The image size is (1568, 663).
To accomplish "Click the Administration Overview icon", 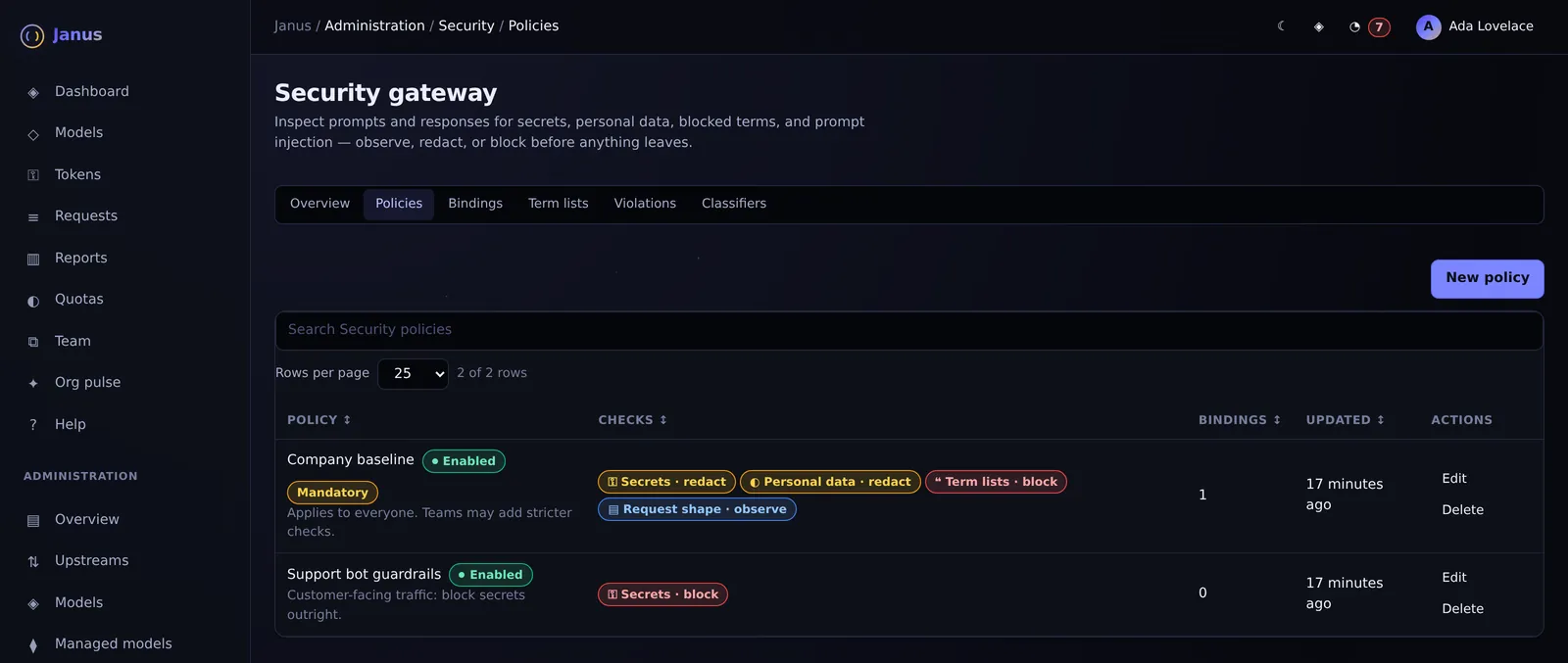I will click(x=33, y=520).
